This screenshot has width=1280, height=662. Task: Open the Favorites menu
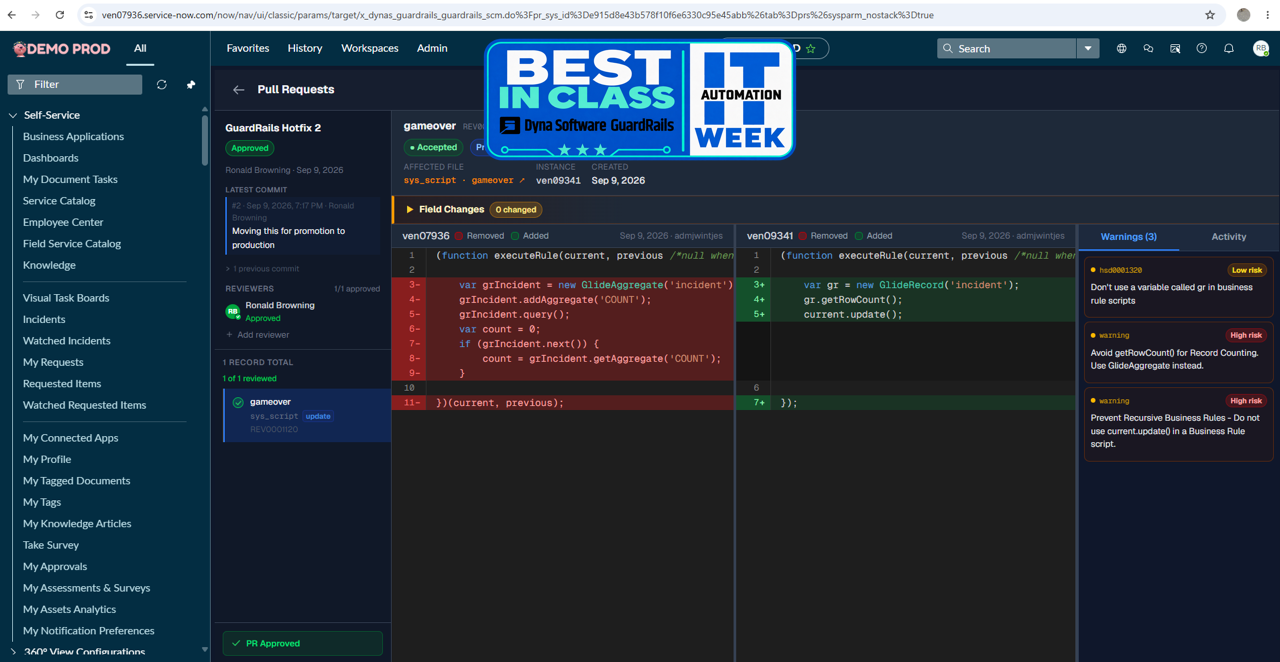248,48
